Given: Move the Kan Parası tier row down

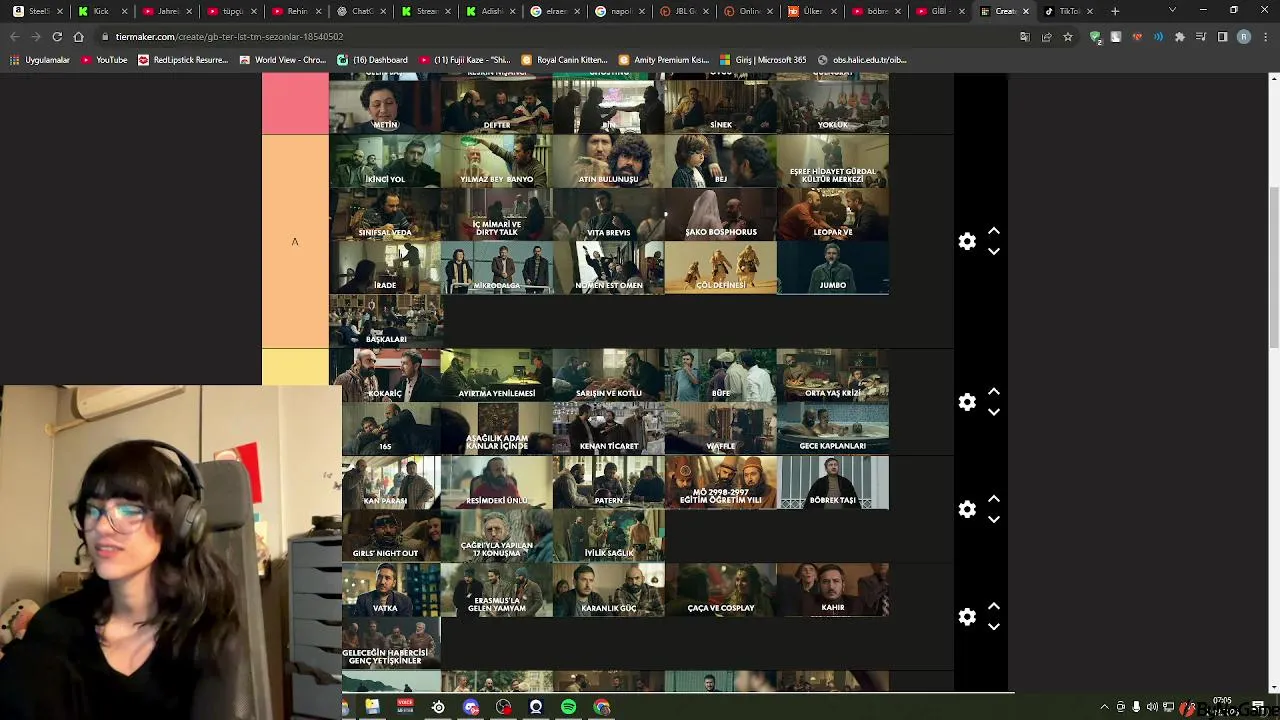Looking at the screenshot, I should pos(994,519).
